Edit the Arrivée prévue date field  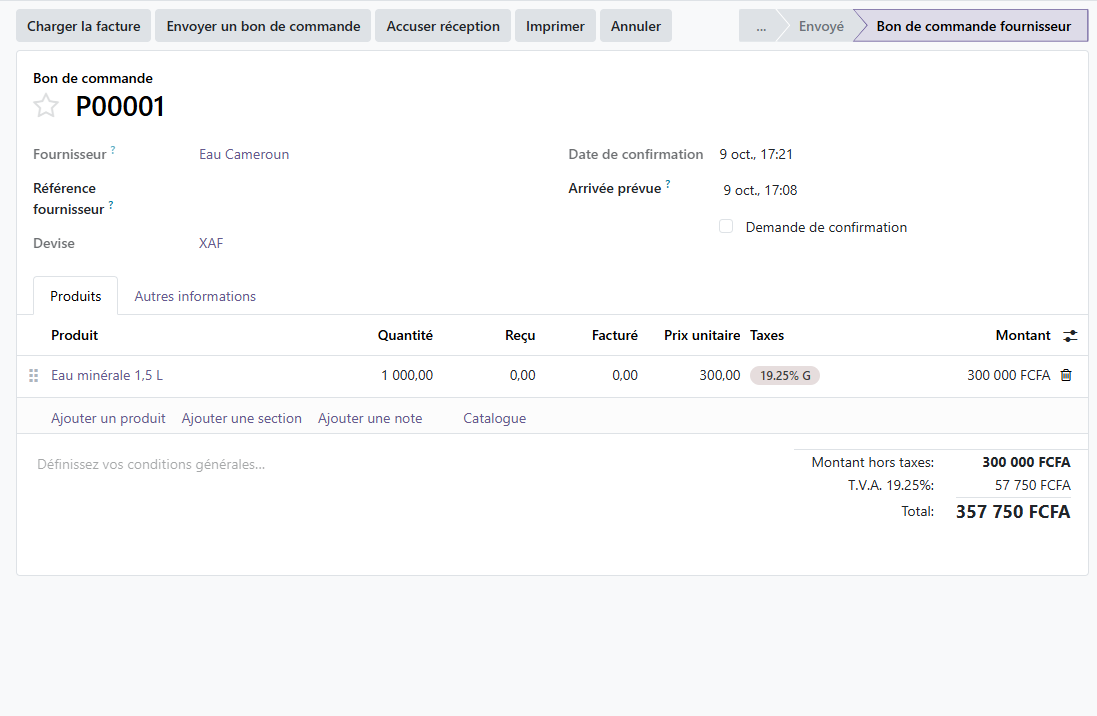pyautogui.click(x=760, y=190)
